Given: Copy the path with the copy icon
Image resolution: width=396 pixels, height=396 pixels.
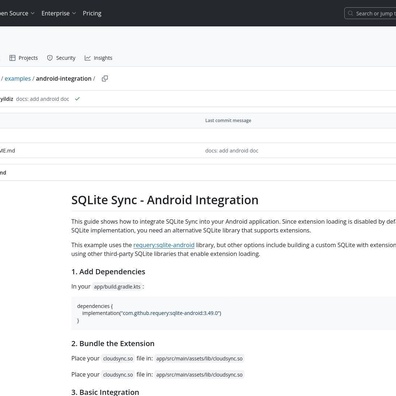Looking at the screenshot, I should 105,79.
